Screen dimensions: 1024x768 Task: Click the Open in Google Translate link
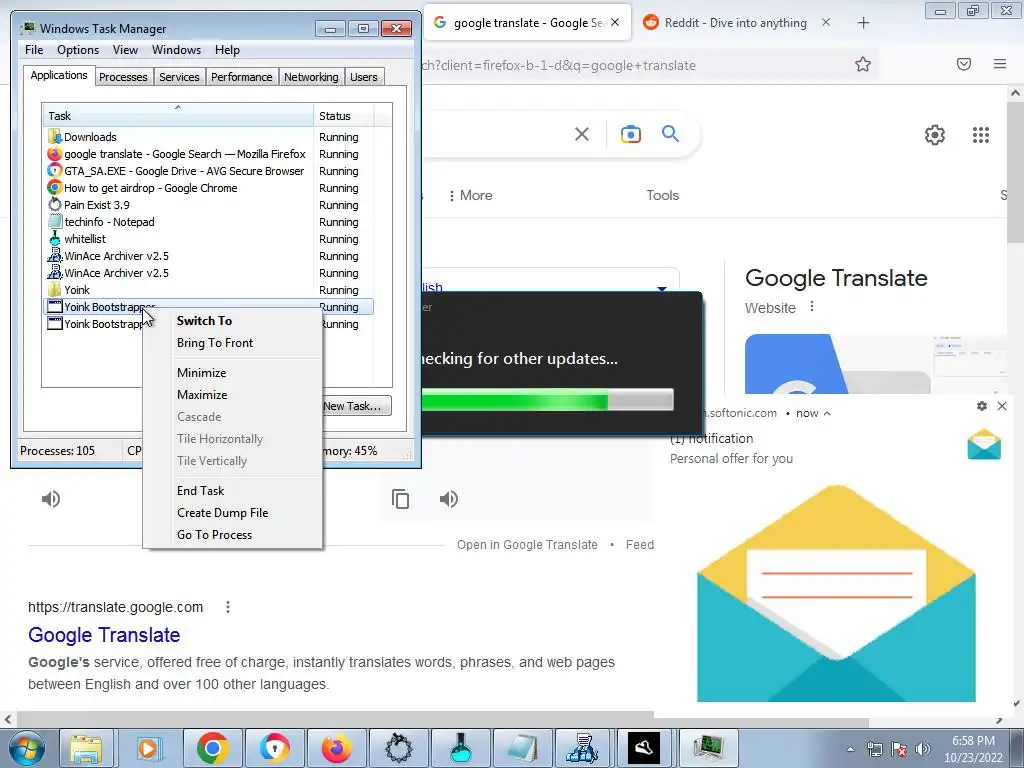coord(527,545)
